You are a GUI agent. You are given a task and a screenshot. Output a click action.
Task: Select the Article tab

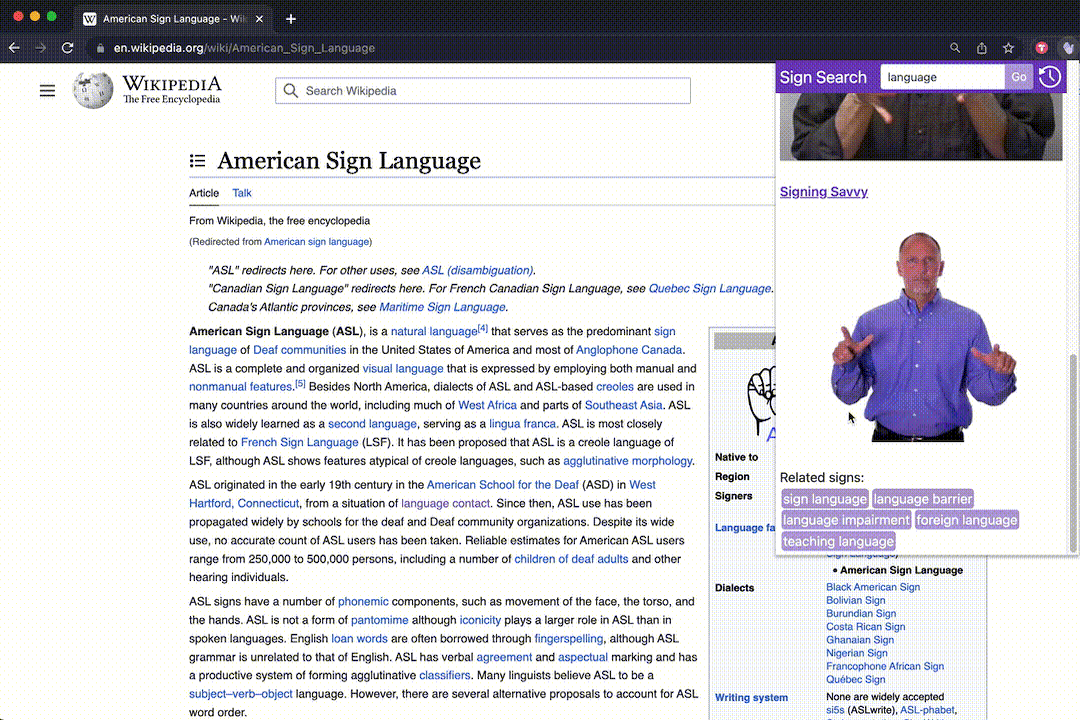point(204,193)
